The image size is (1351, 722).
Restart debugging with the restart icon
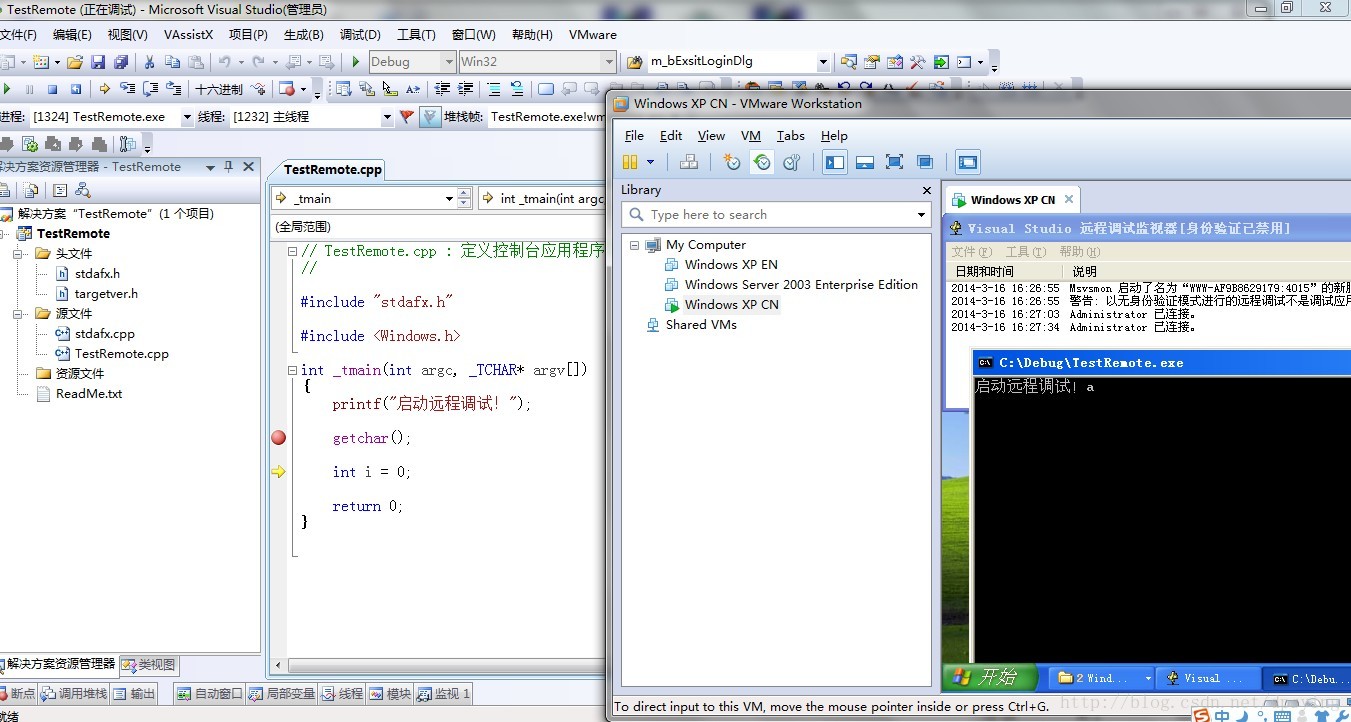(75, 89)
